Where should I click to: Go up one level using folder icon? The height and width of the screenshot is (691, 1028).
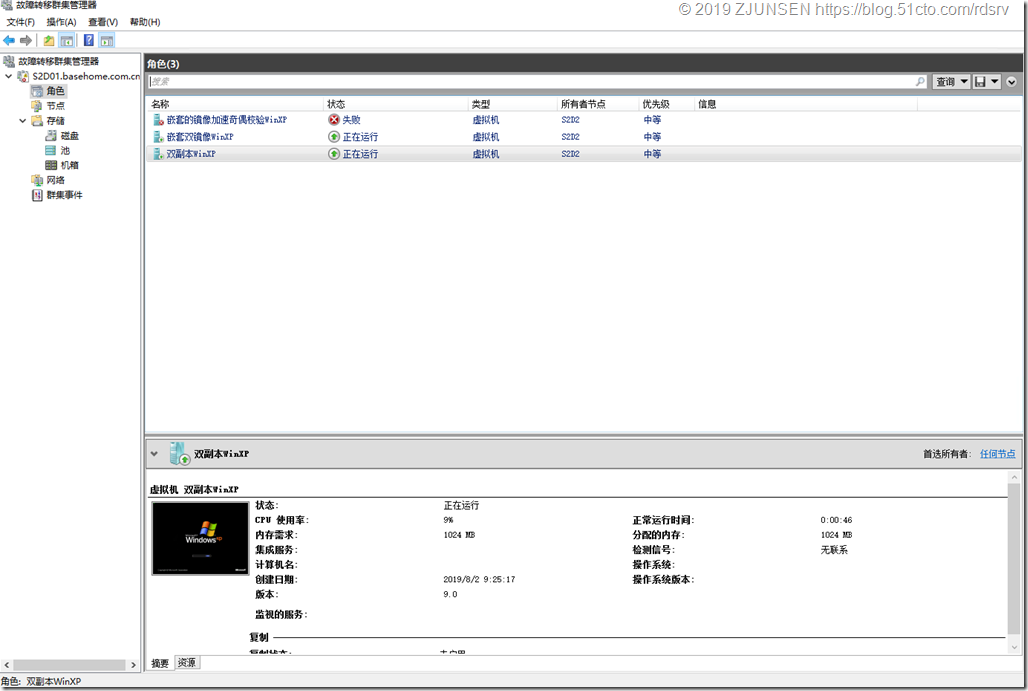click(49, 41)
